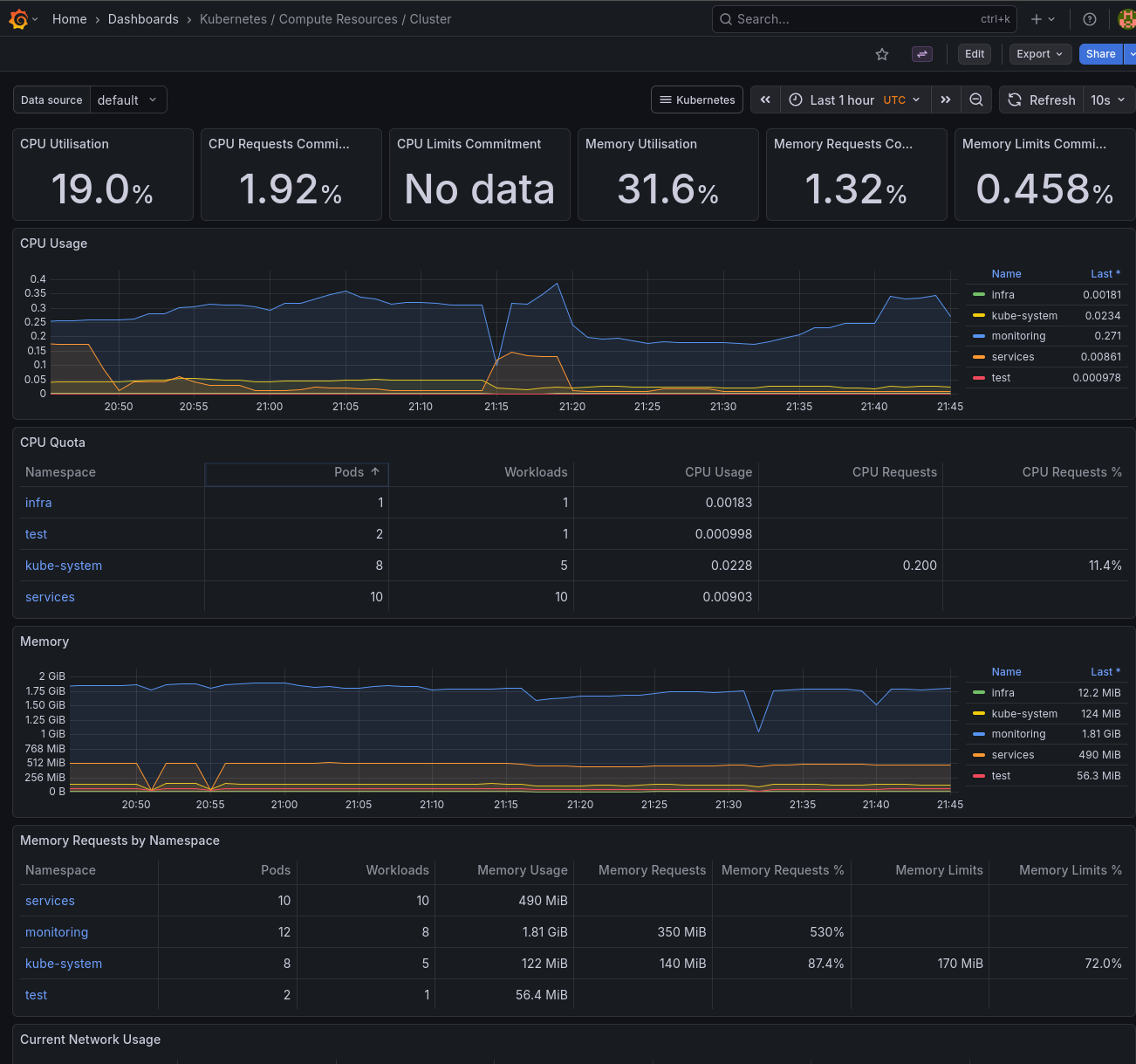Mark the dashboard as a favorite star
This screenshot has height=1064, width=1136.
[x=881, y=54]
